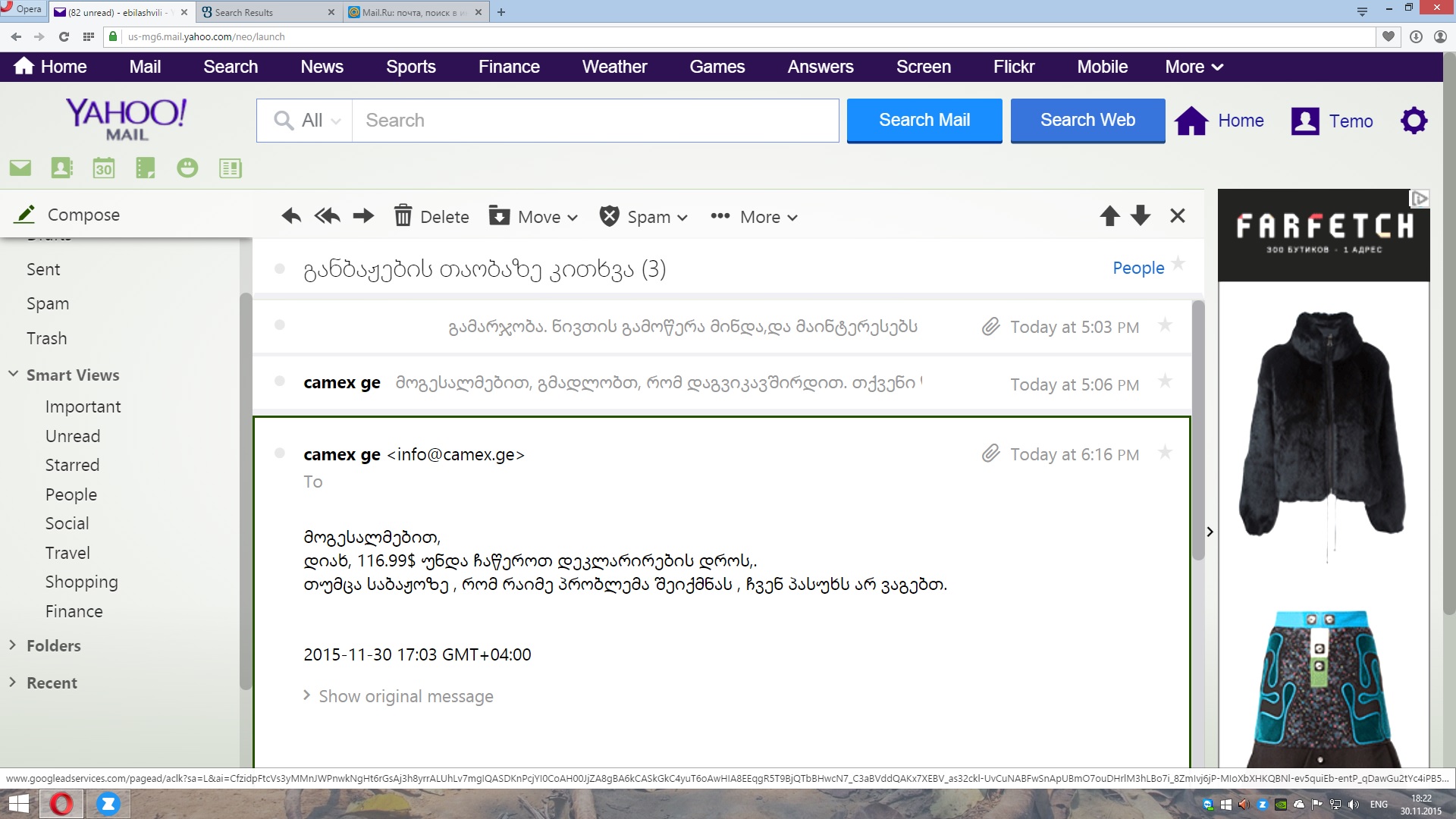Open the All search scope dropdown
This screenshot has height=819, width=1456.
(x=306, y=121)
